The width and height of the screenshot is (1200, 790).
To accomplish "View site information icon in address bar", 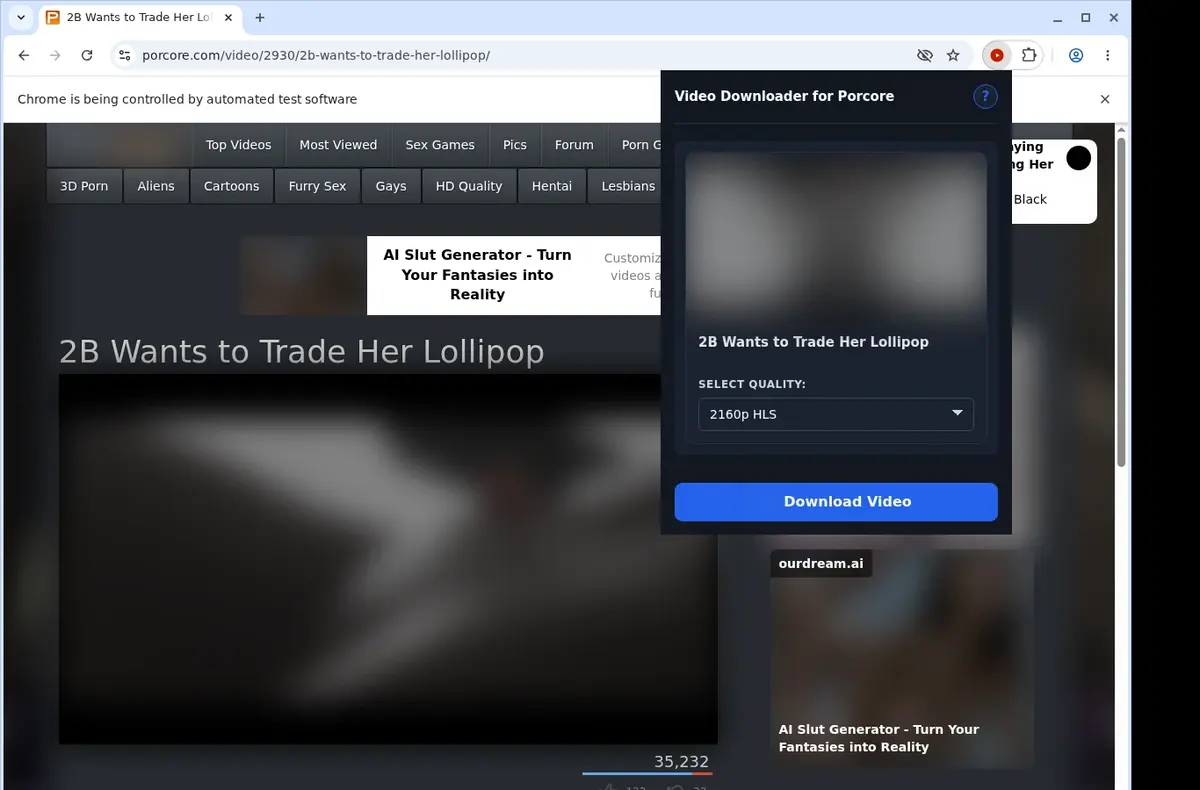I will pos(123,56).
